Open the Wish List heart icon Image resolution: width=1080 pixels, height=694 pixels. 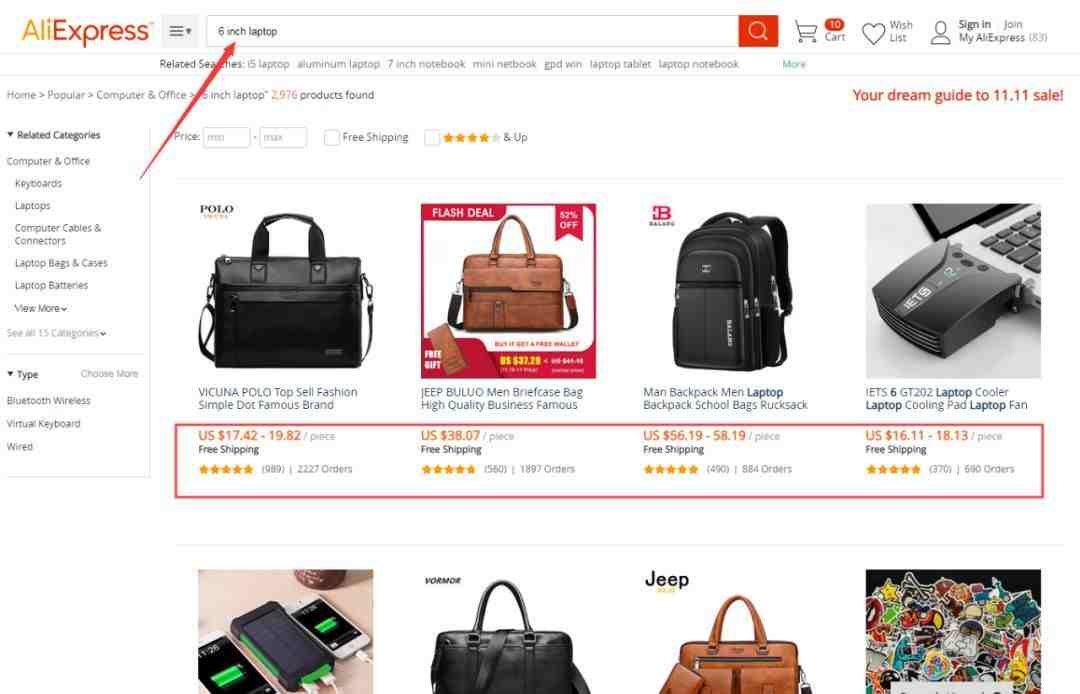click(873, 33)
